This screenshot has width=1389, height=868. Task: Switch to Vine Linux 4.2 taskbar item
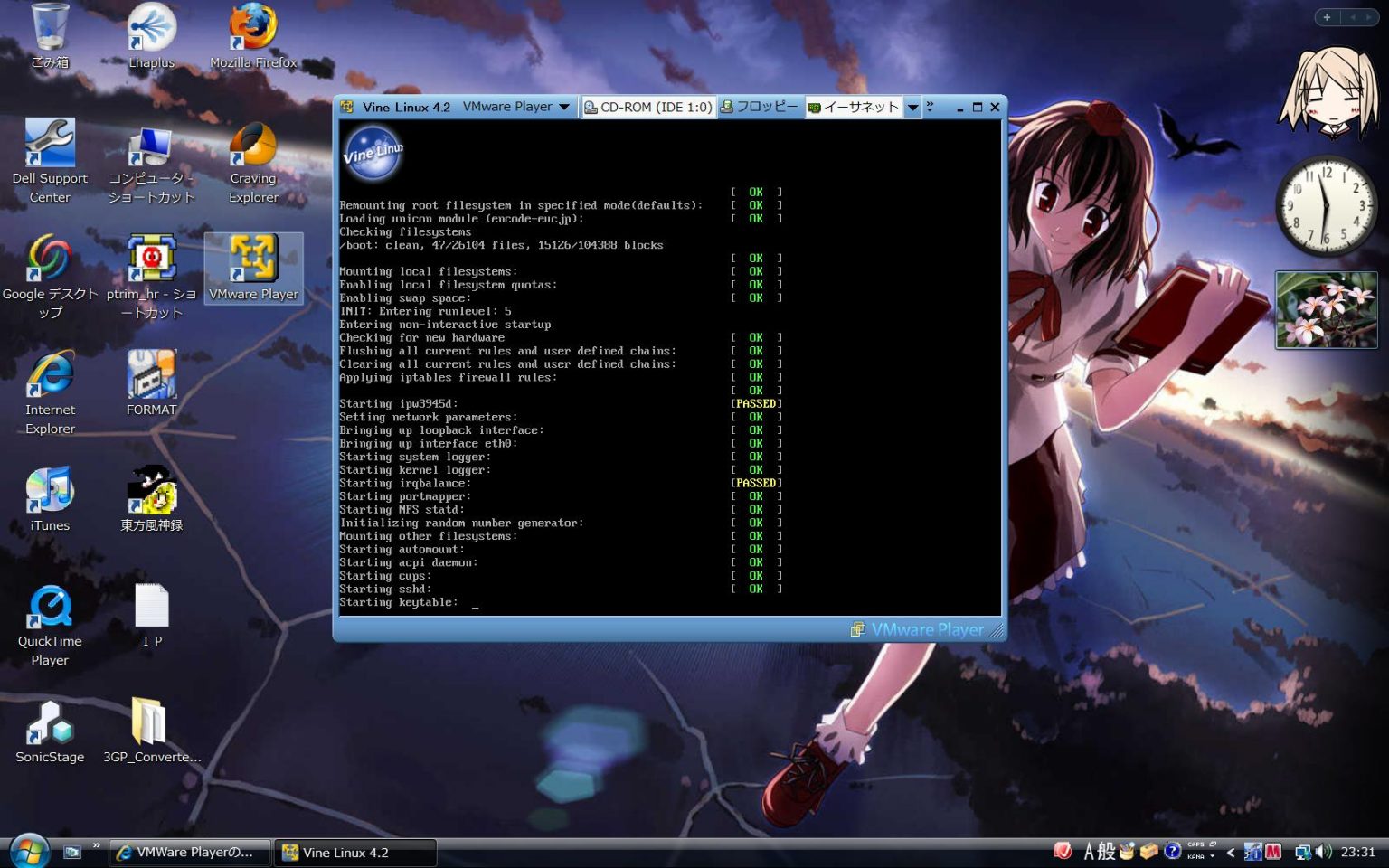(354, 853)
